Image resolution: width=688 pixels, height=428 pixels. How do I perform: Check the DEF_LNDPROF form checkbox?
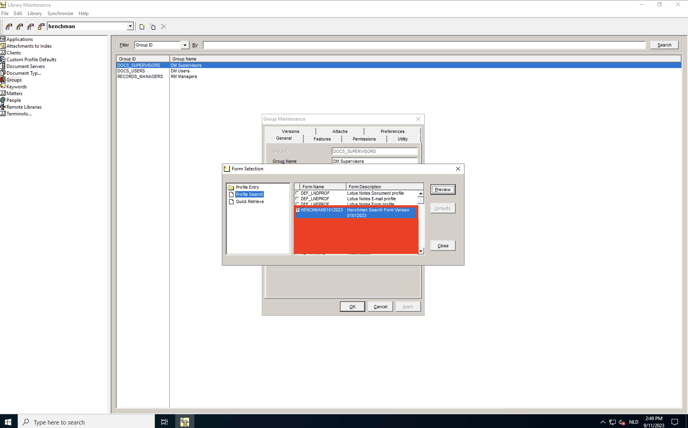click(297, 193)
